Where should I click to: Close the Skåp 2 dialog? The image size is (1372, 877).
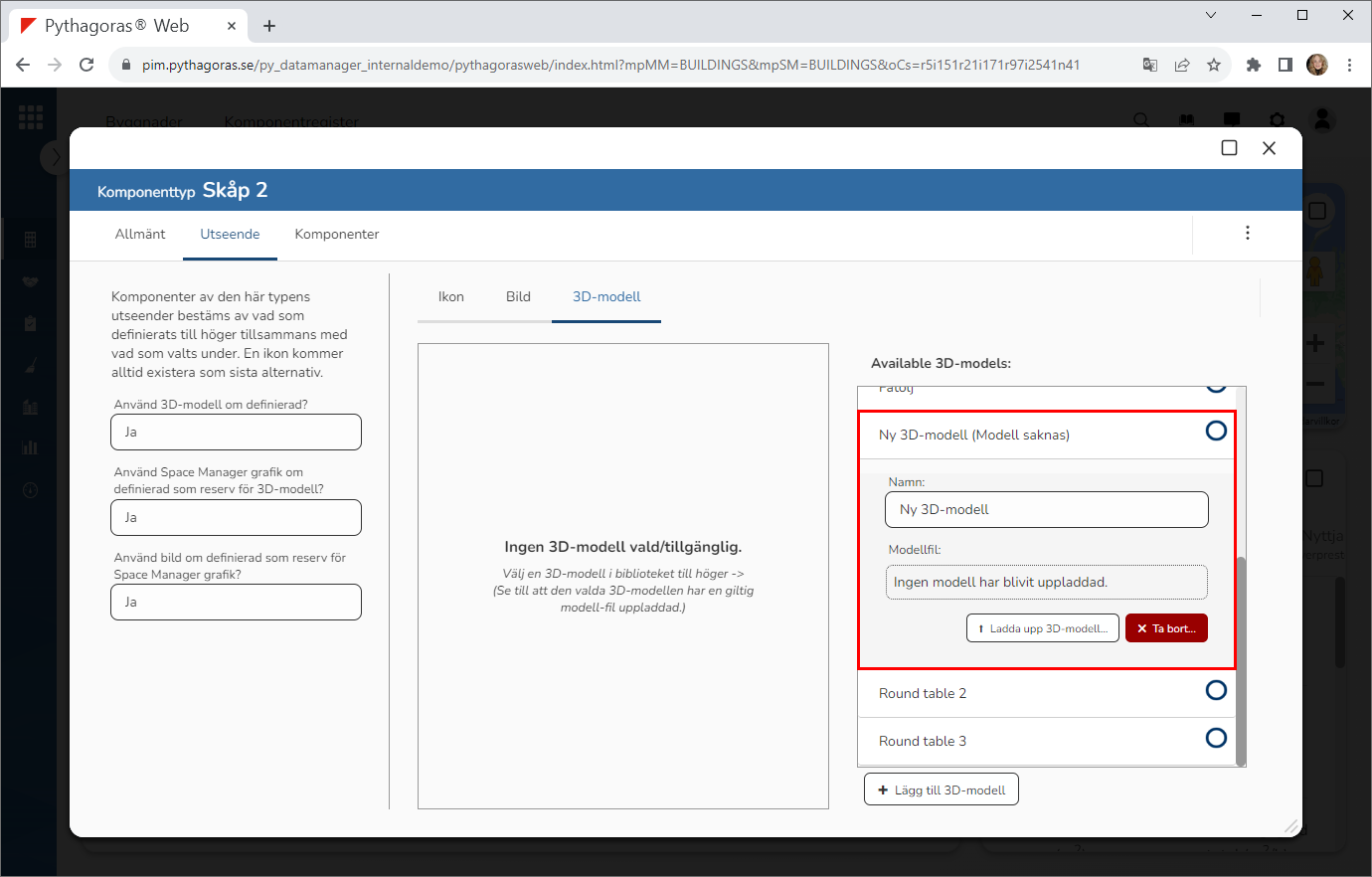click(x=1269, y=148)
